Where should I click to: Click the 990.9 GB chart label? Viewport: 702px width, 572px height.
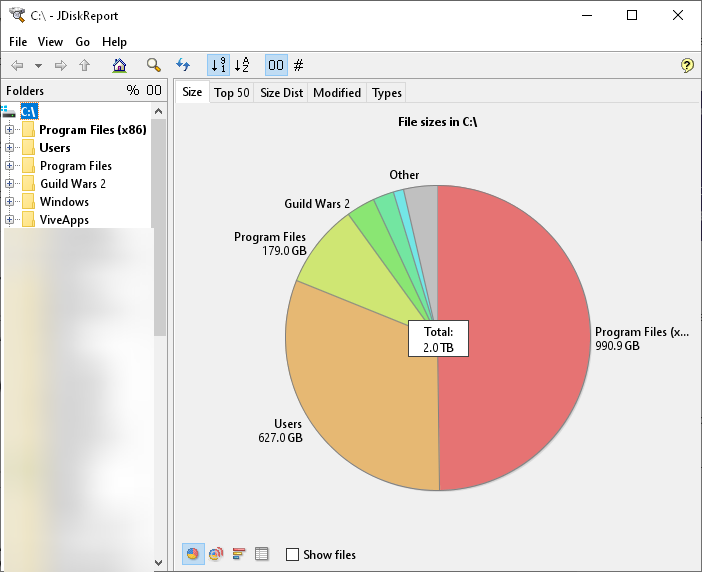click(617, 346)
